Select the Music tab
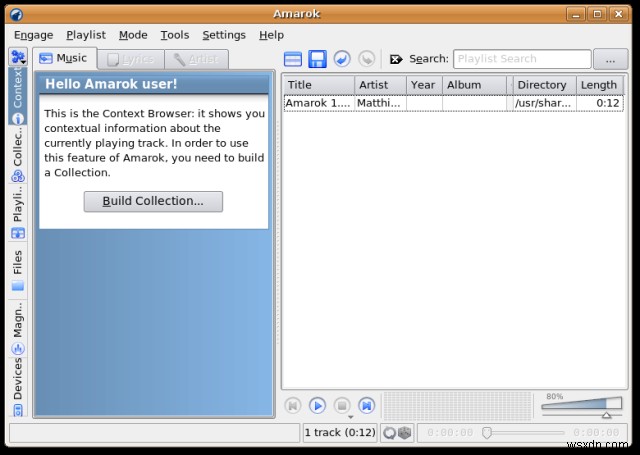Screen dimensions: 640x455 point(64,58)
